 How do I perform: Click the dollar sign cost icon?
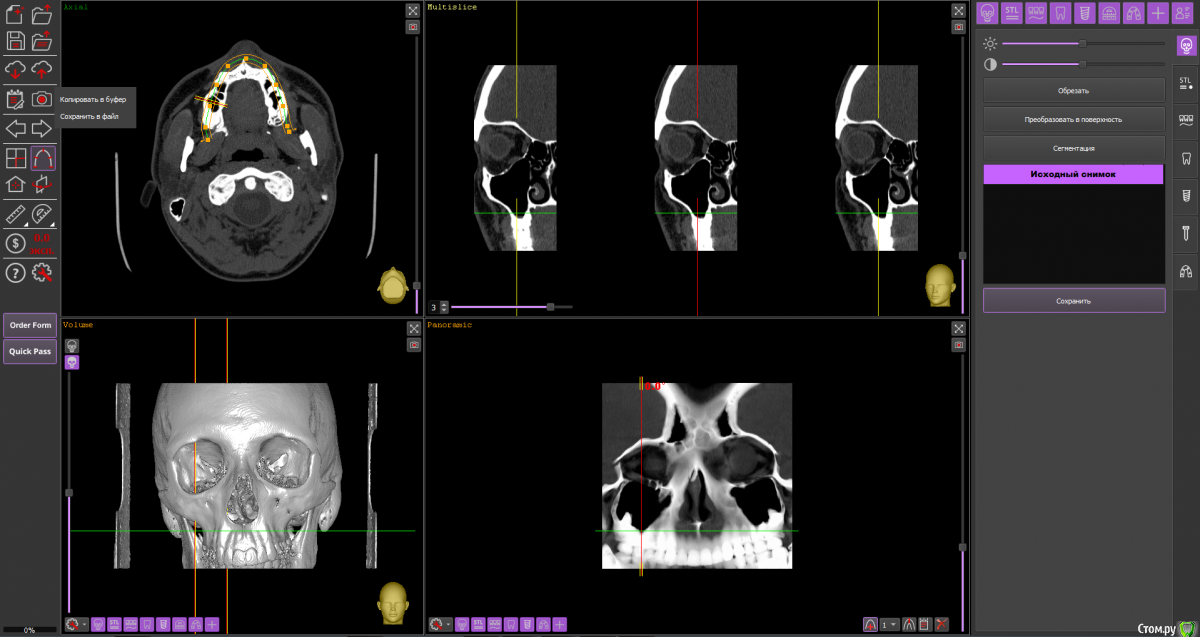[16, 243]
